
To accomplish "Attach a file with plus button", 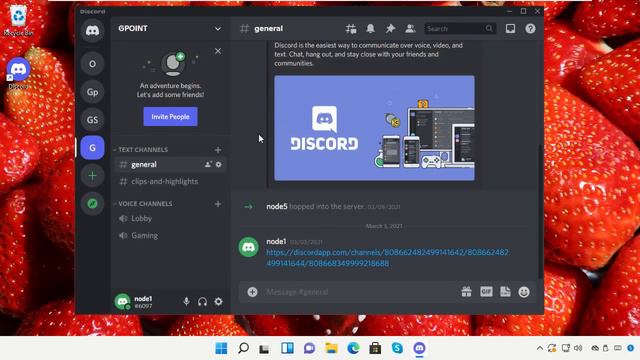I will point(252,292).
